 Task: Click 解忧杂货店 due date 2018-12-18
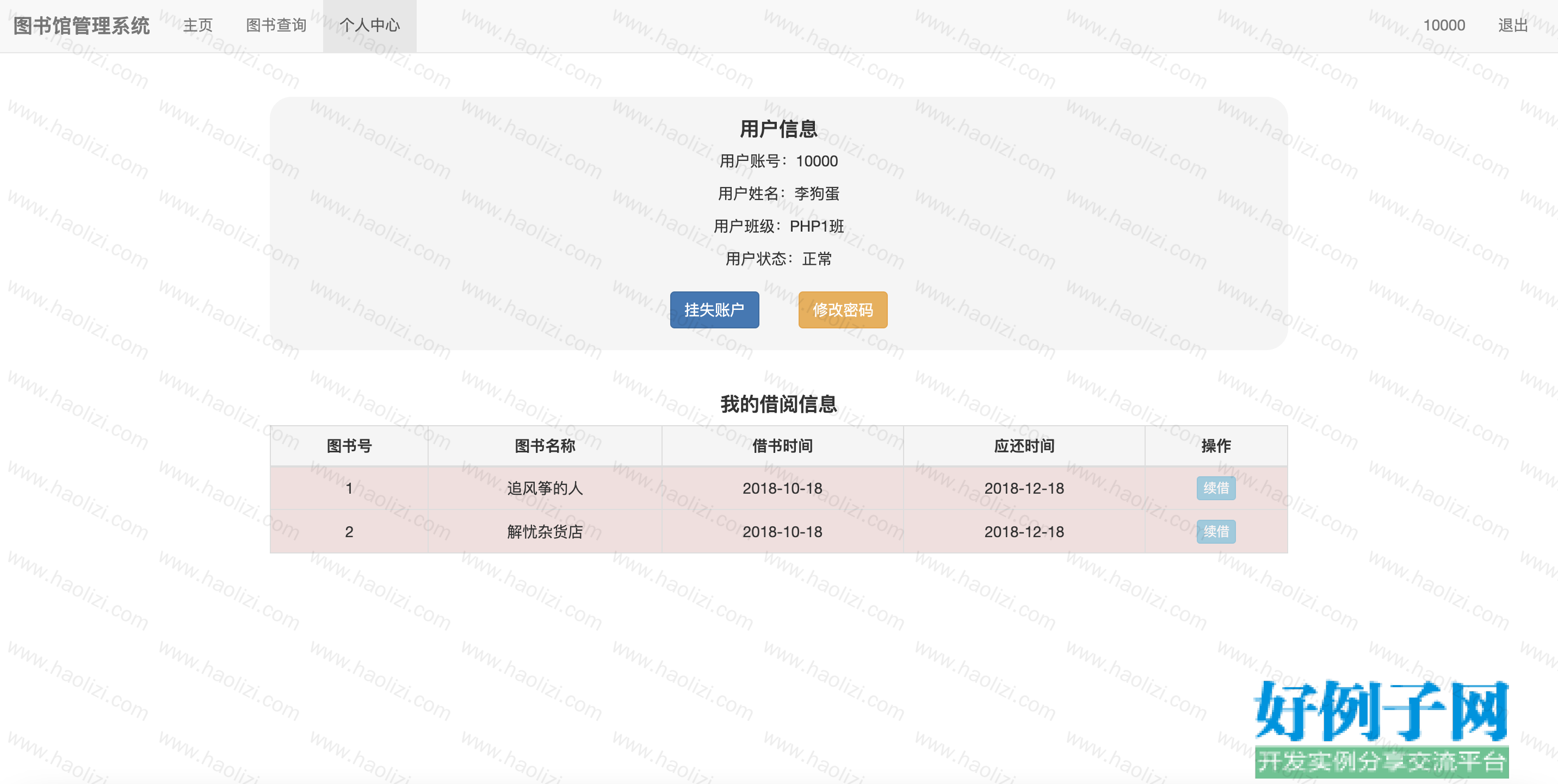coord(1024,532)
